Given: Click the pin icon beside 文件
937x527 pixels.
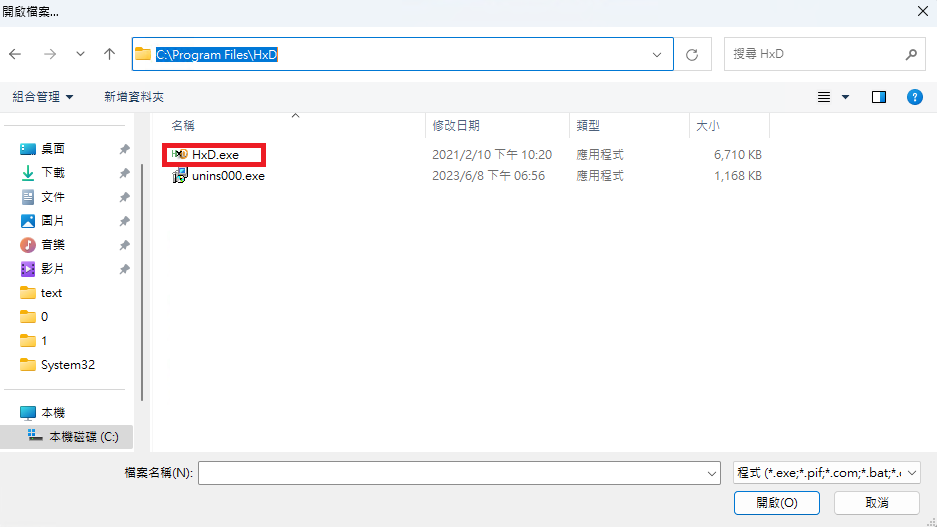Looking at the screenshot, I should tap(124, 197).
